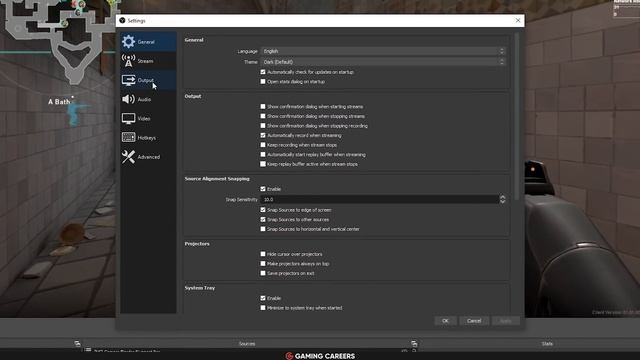The image size is (640, 360).
Task: Click the Sources panel header
Action: click(247, 344)
